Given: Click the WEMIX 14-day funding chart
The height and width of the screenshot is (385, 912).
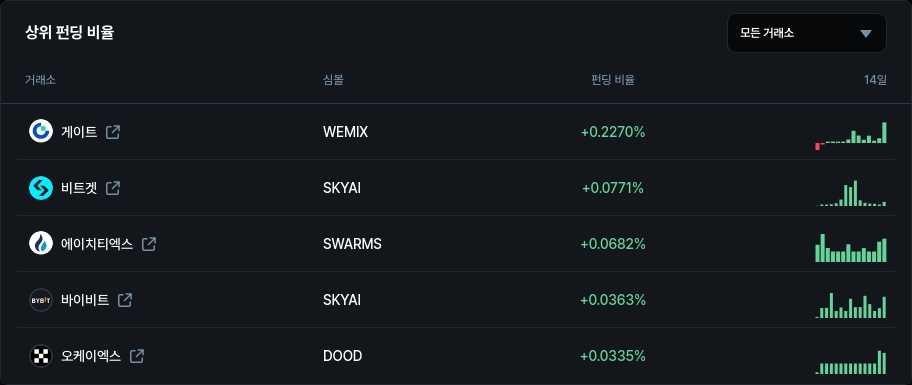Looking at the screenshot, I should pos(851,136).
